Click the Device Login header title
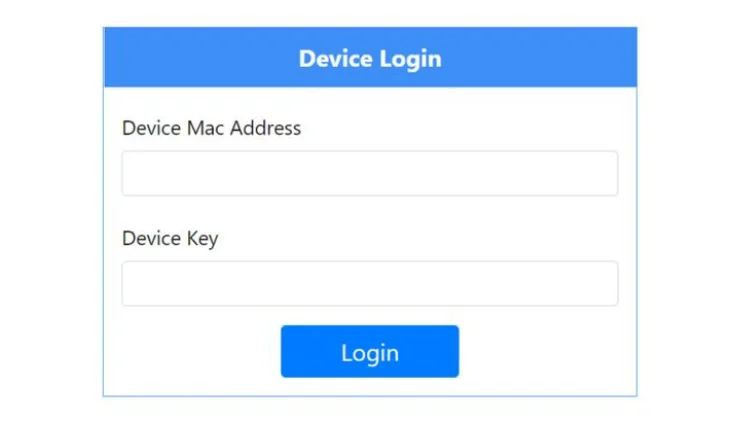 point(369,58)
